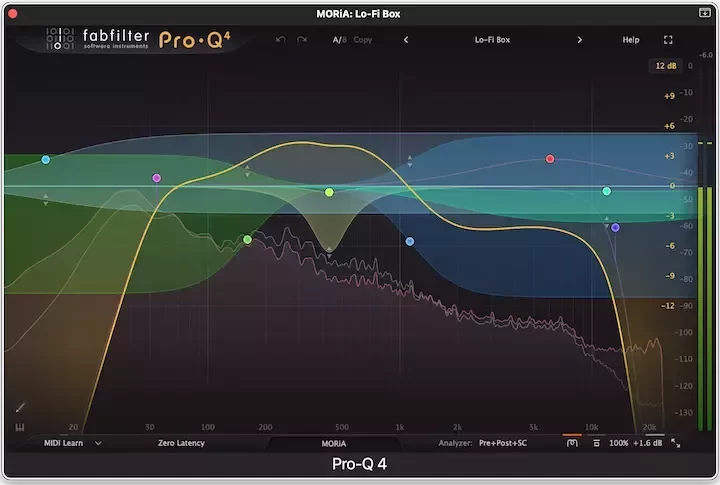Click the 100 frequency axis label
This screenshot has width=720, height=485.
coord(208,427)
